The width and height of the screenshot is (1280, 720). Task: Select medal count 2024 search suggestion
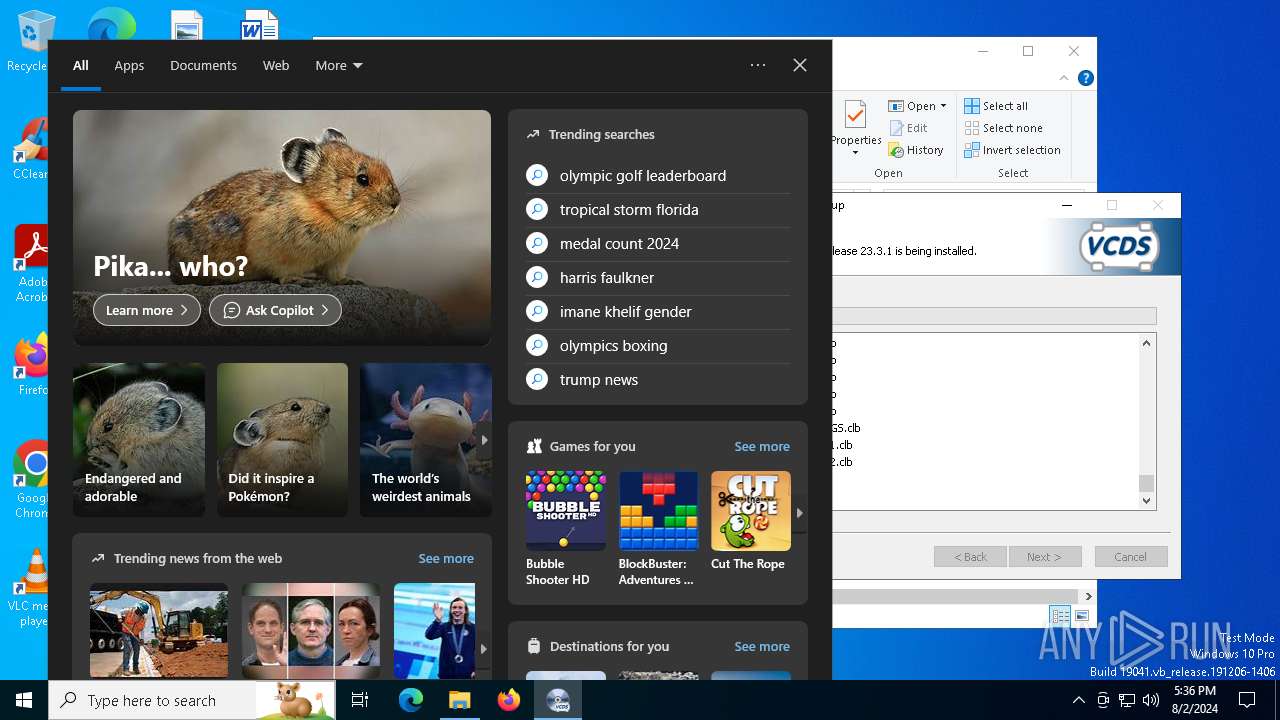tap(657, 243)
